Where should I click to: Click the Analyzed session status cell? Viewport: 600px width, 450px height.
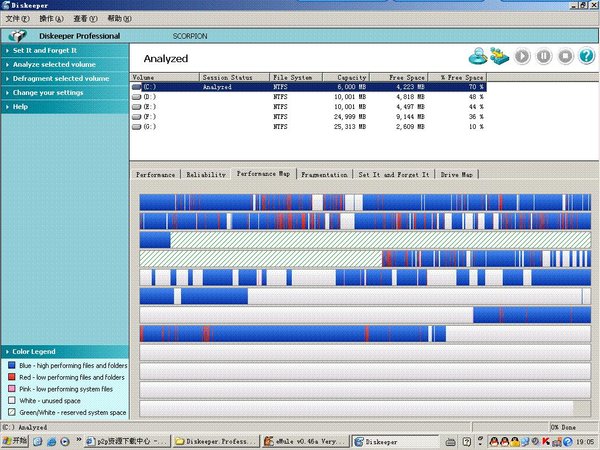(217, 87)
